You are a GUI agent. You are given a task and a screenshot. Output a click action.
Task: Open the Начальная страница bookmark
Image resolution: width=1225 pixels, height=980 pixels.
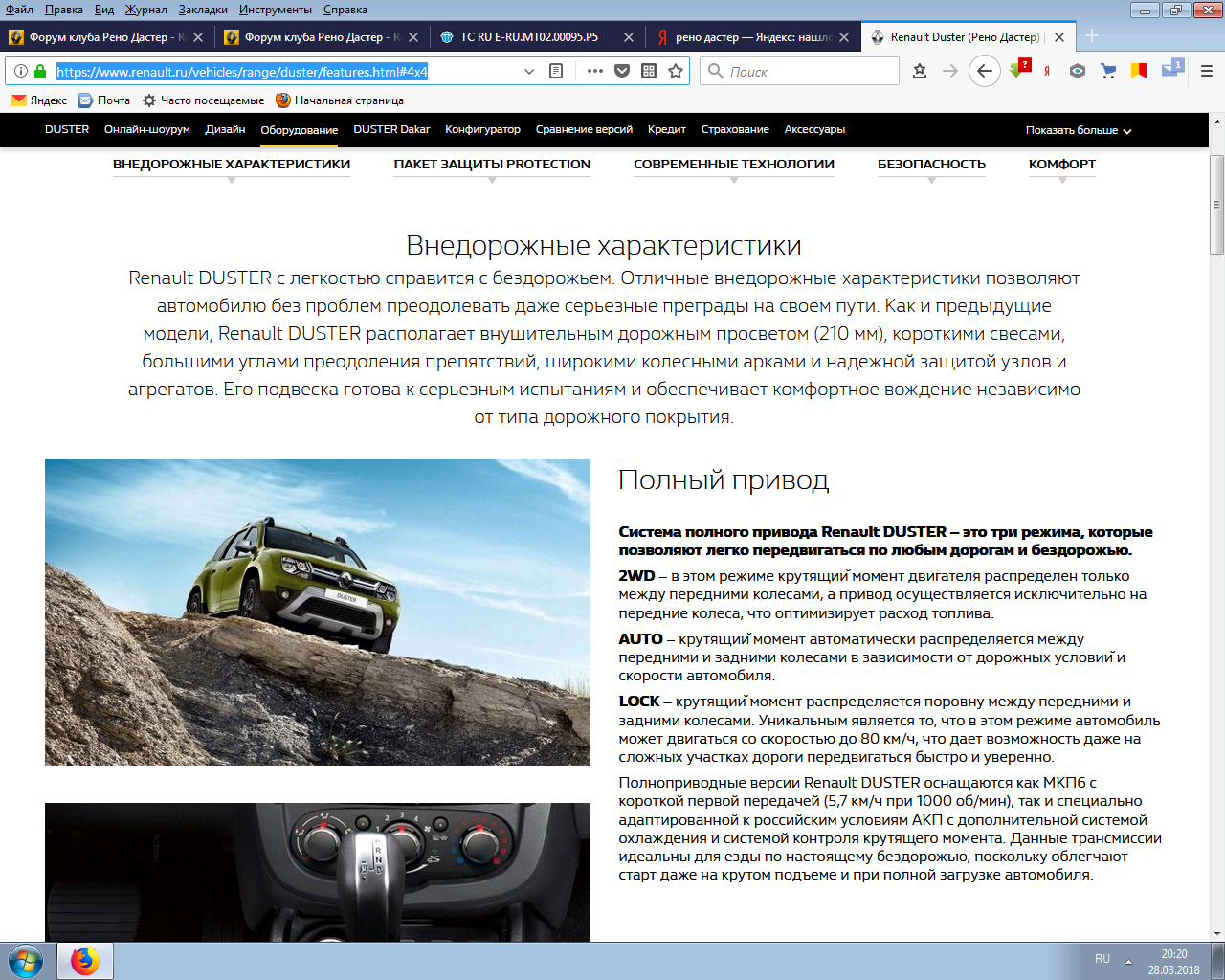click(x=340, y=100)
